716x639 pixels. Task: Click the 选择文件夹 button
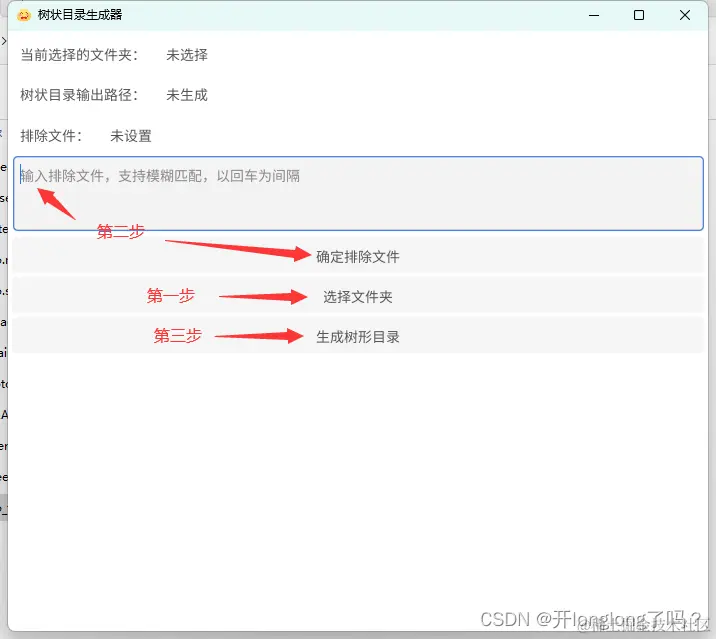(358, 297)
